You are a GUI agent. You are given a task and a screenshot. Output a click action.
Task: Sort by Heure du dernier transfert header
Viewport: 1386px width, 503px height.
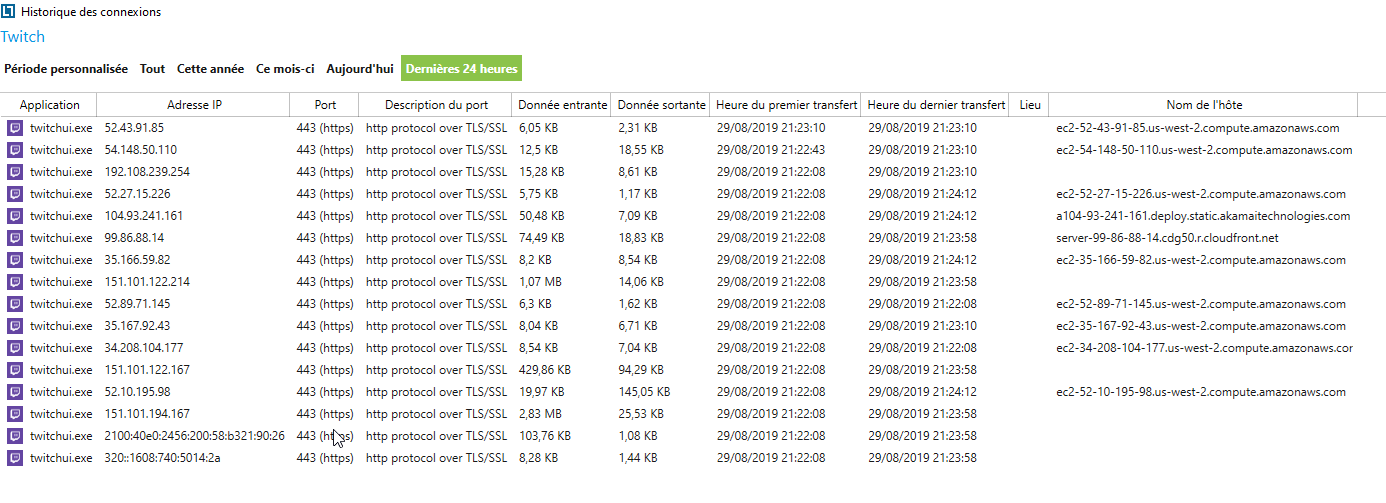(x=936, y=105)
